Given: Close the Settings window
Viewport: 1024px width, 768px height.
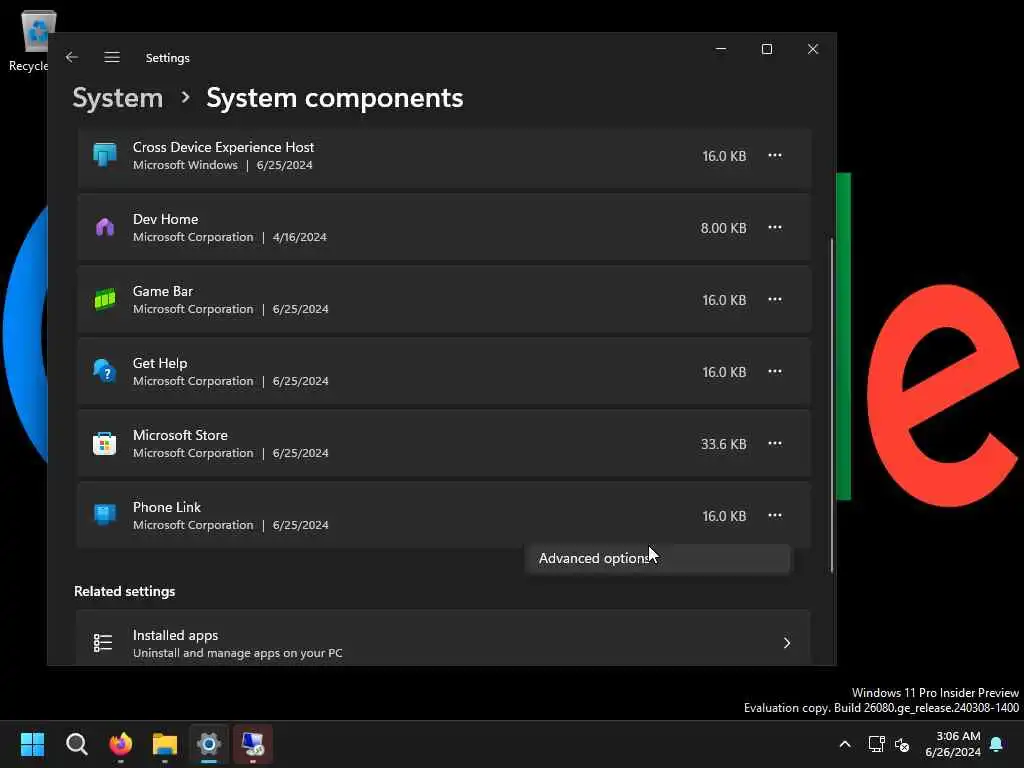Looking at the screenshot, I should point(812,49).
